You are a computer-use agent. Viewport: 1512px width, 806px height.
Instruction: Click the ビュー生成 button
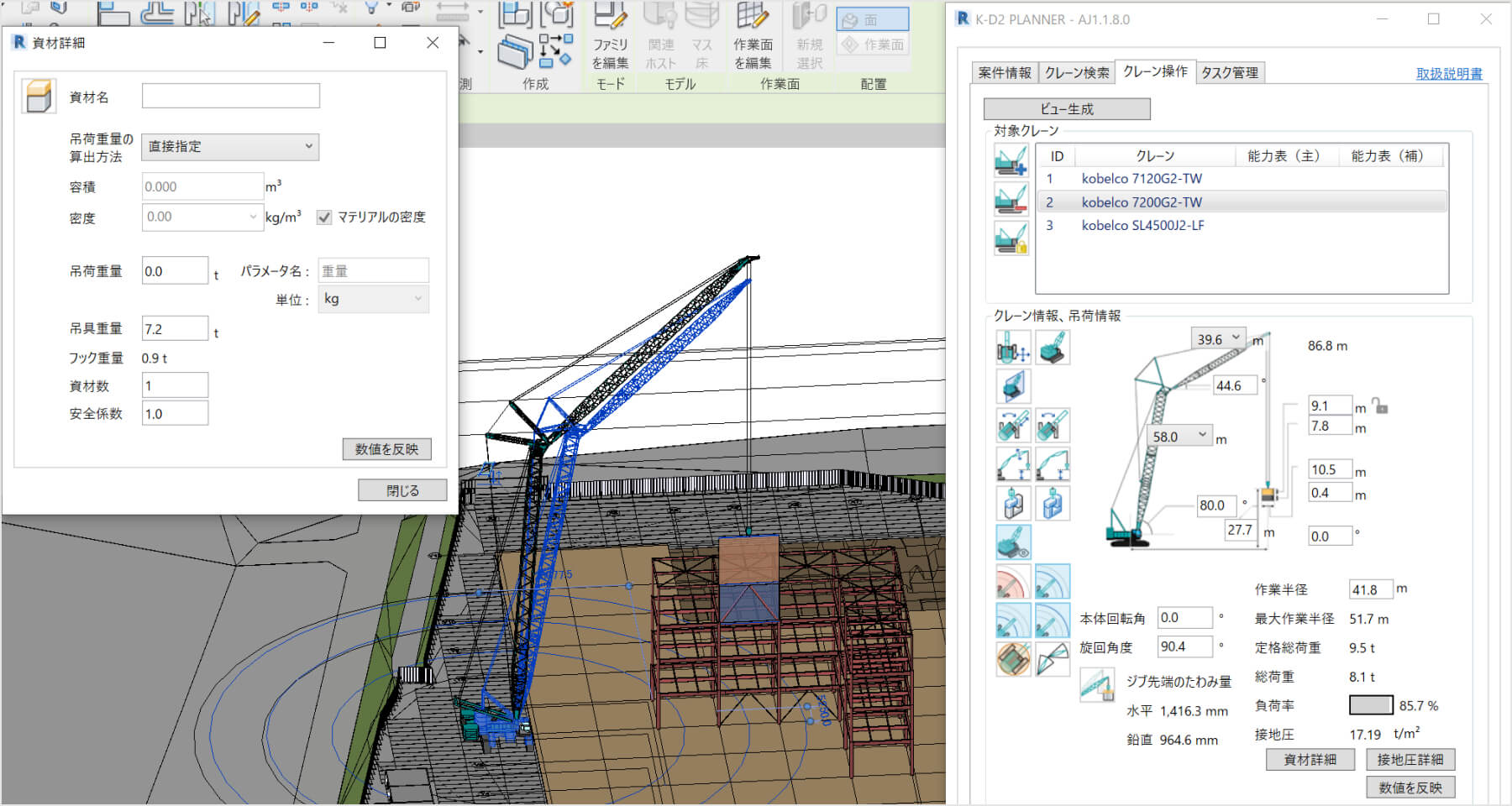click(1067, 109)
